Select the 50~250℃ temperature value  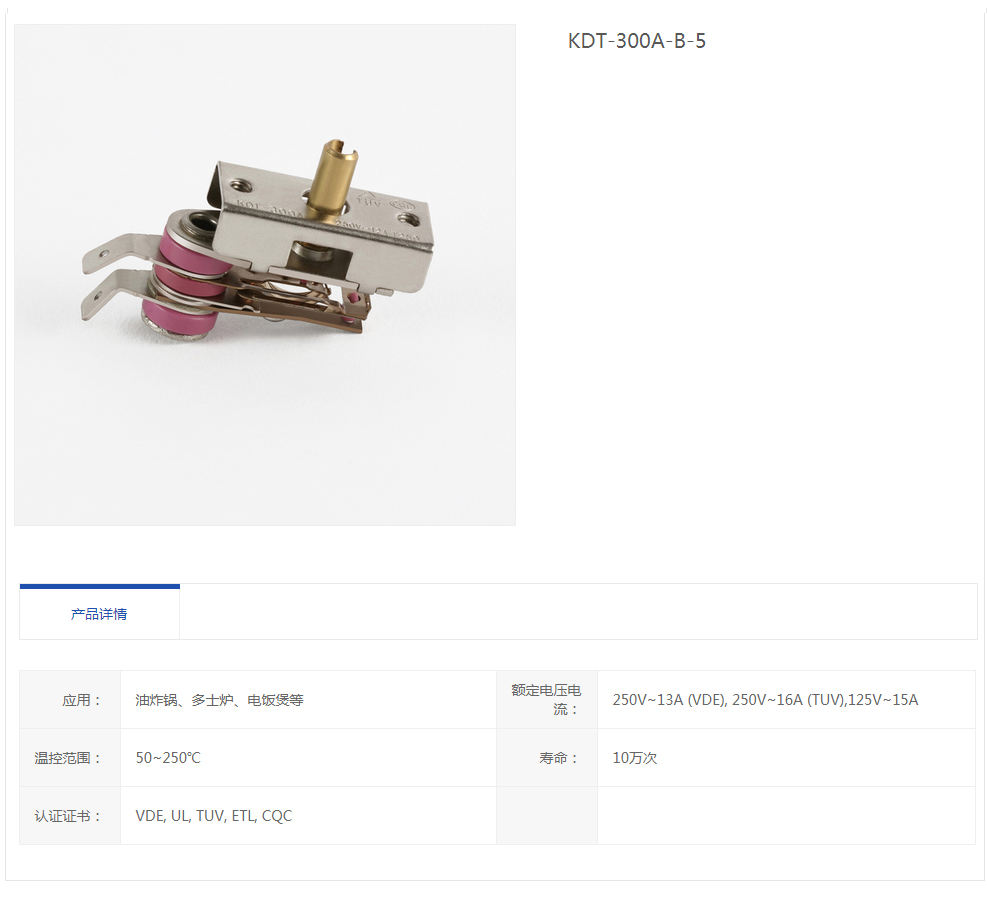(x=168, y=758)
